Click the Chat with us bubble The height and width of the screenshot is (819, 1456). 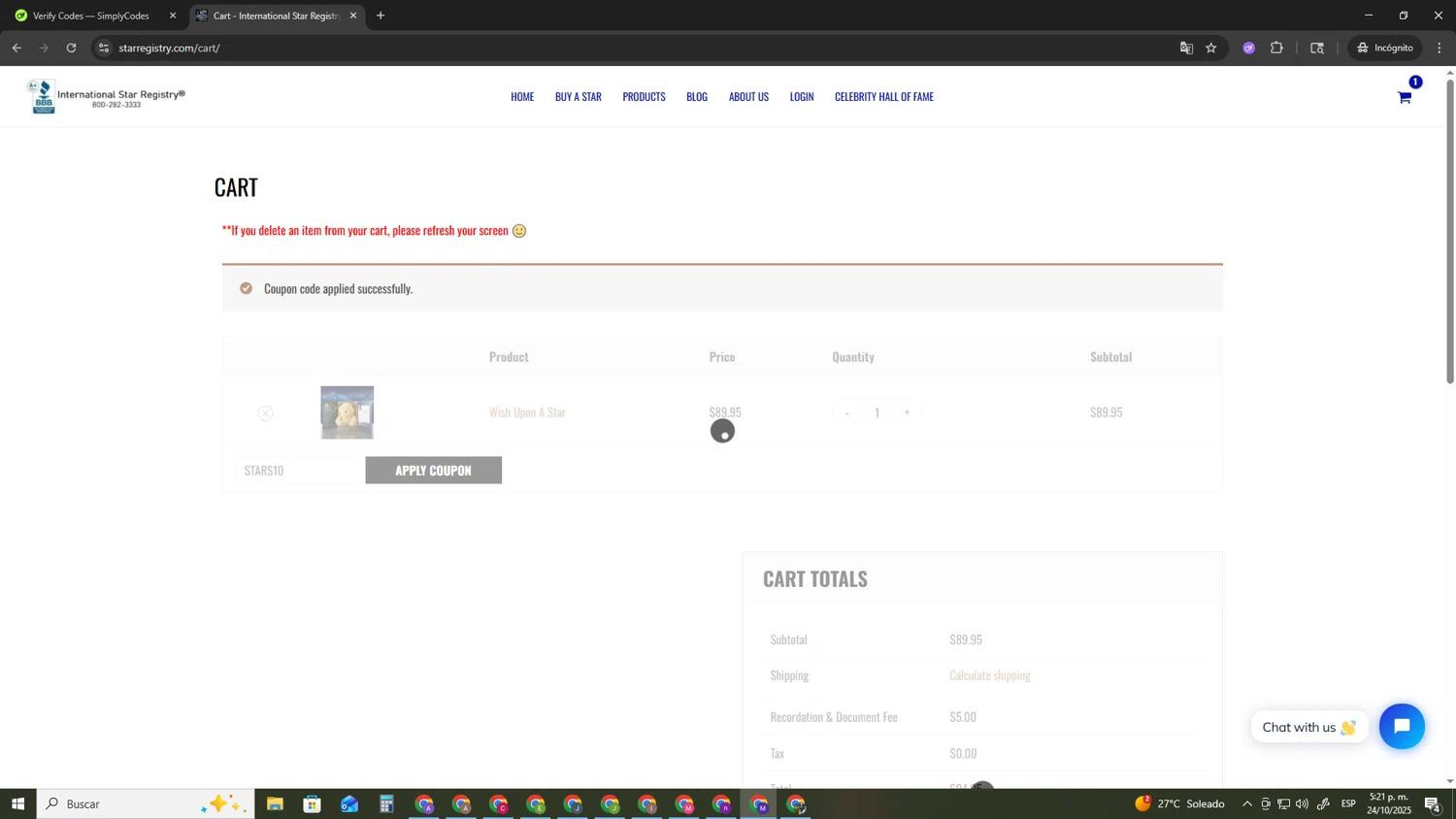tap(1308, 727)
